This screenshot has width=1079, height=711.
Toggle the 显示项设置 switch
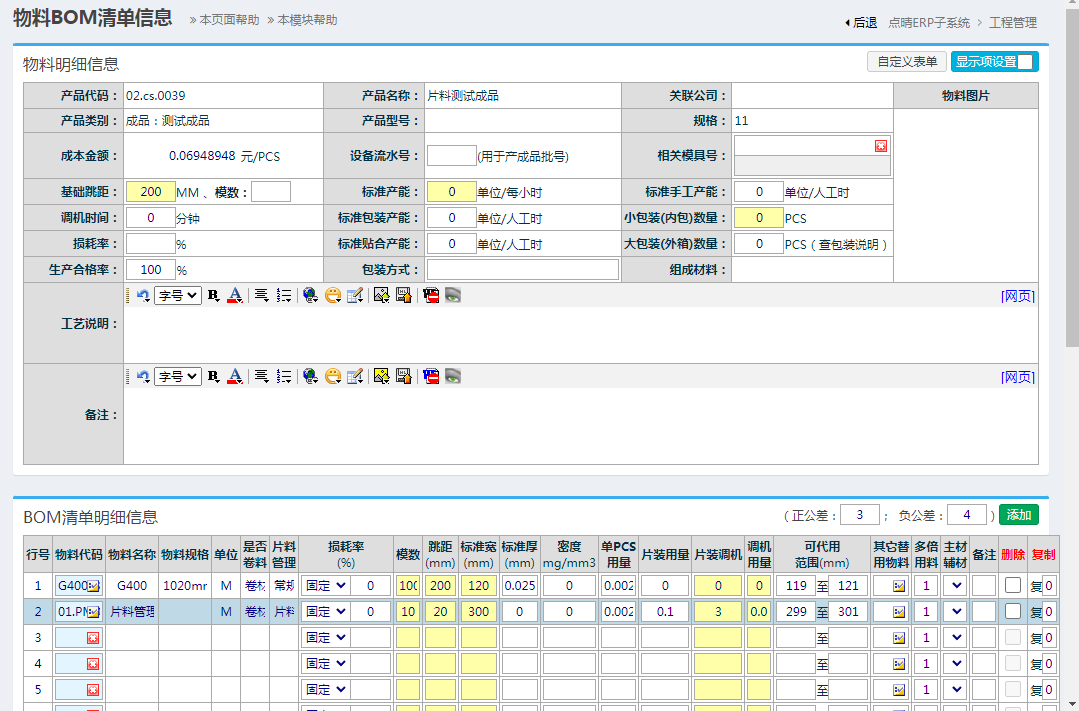point(1024,62)
